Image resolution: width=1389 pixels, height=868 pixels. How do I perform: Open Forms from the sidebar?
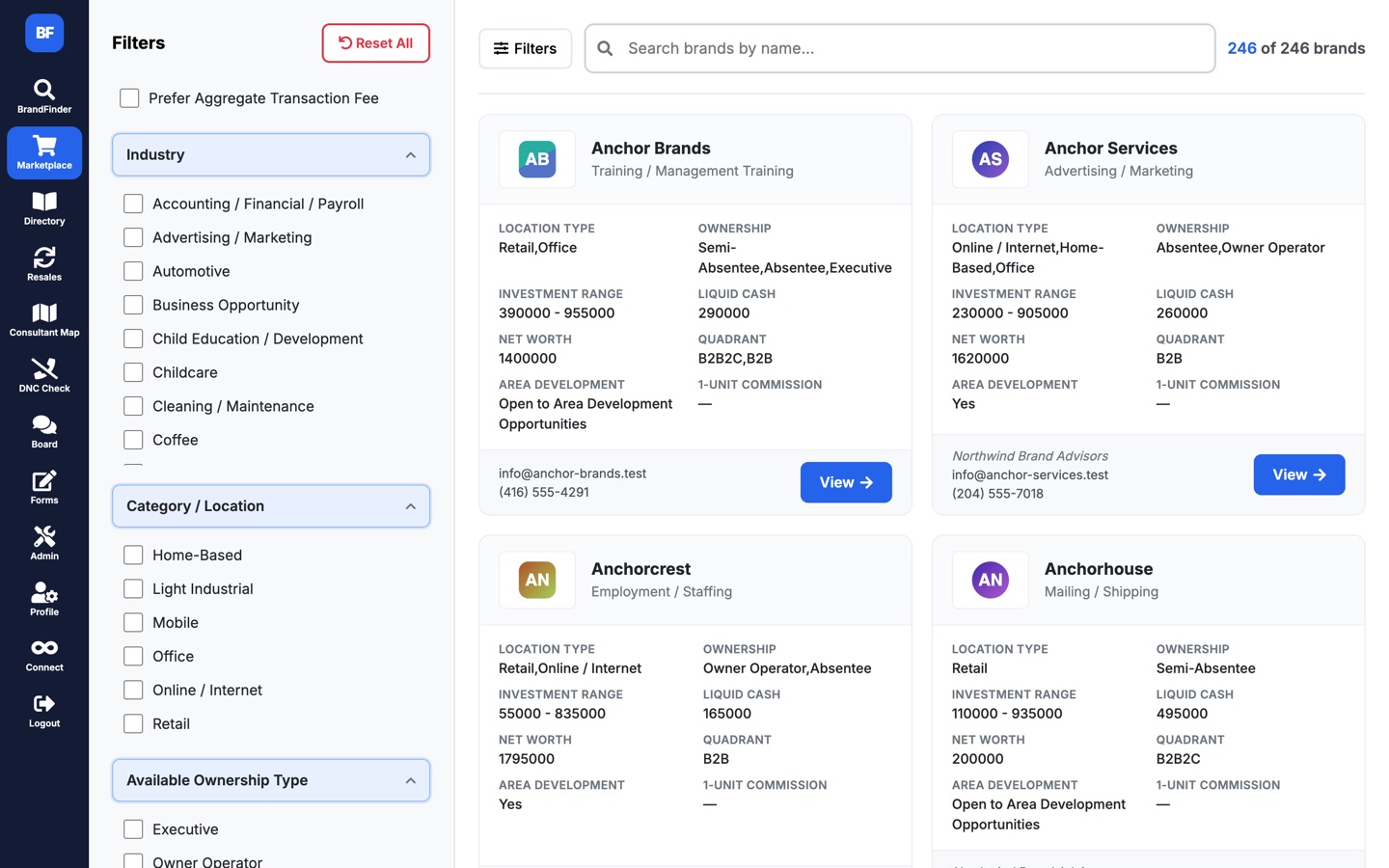click(44, 488)
